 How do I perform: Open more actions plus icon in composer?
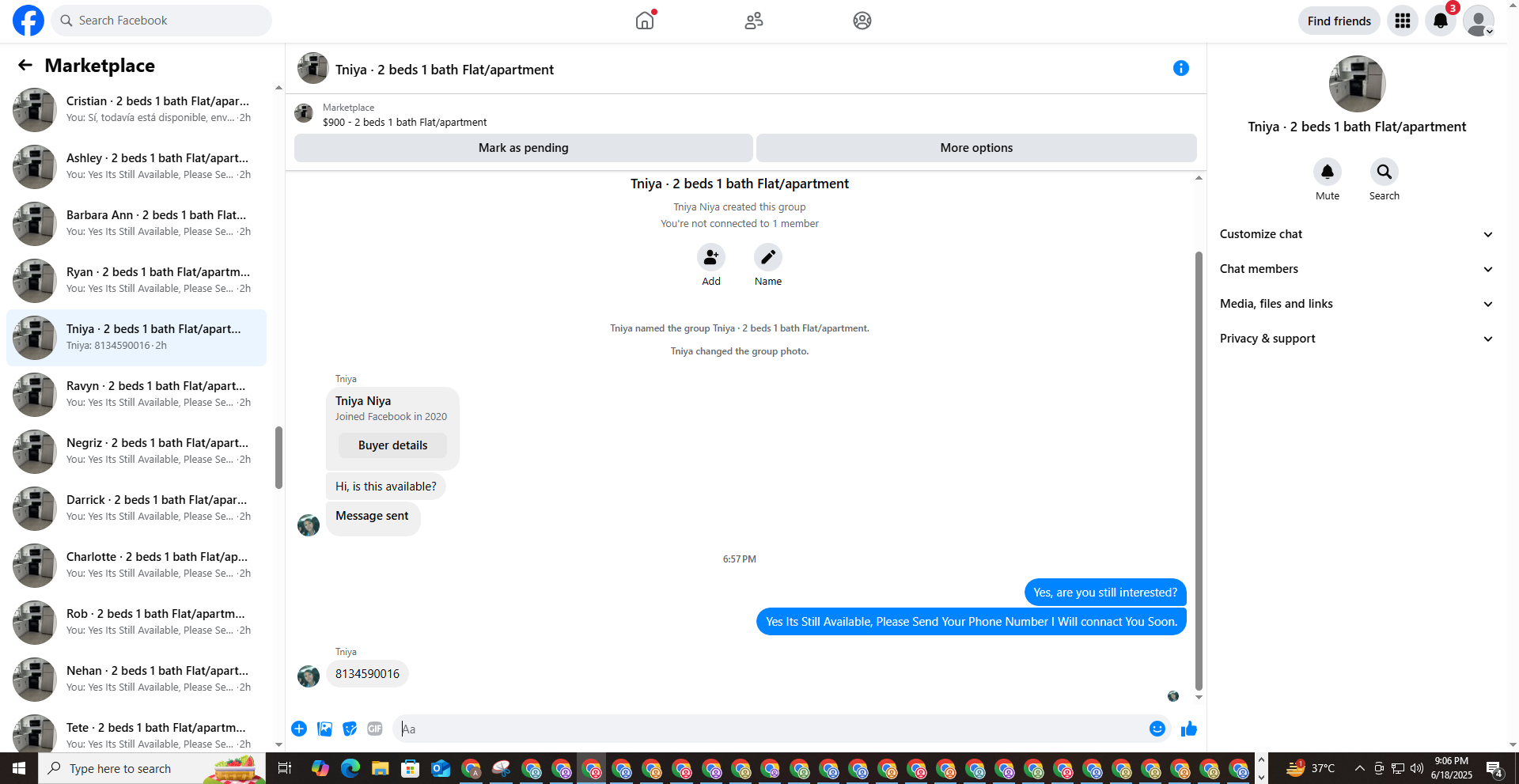[299, 729]
